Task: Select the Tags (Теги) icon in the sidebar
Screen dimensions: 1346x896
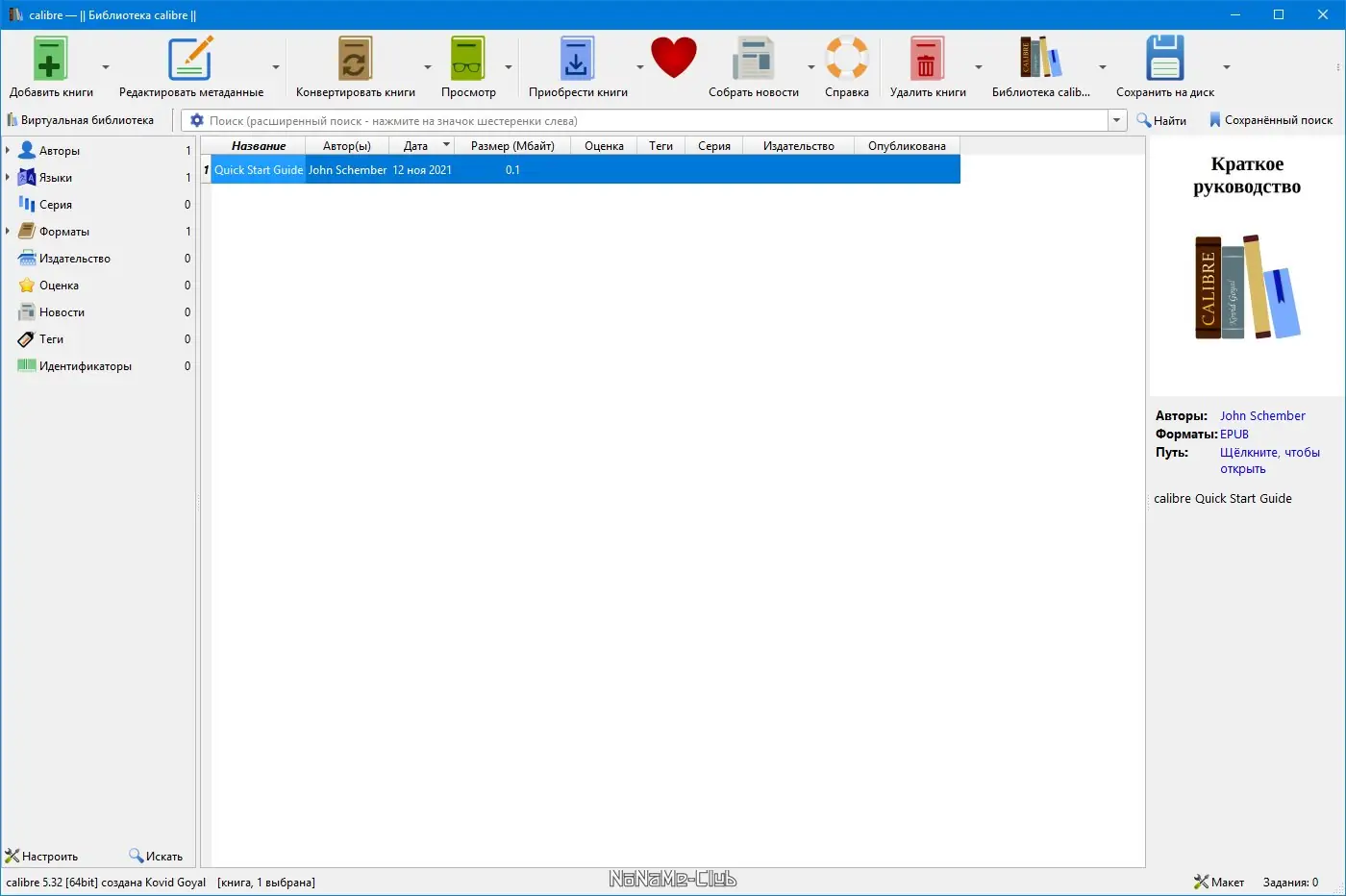Action: point(27,338)
